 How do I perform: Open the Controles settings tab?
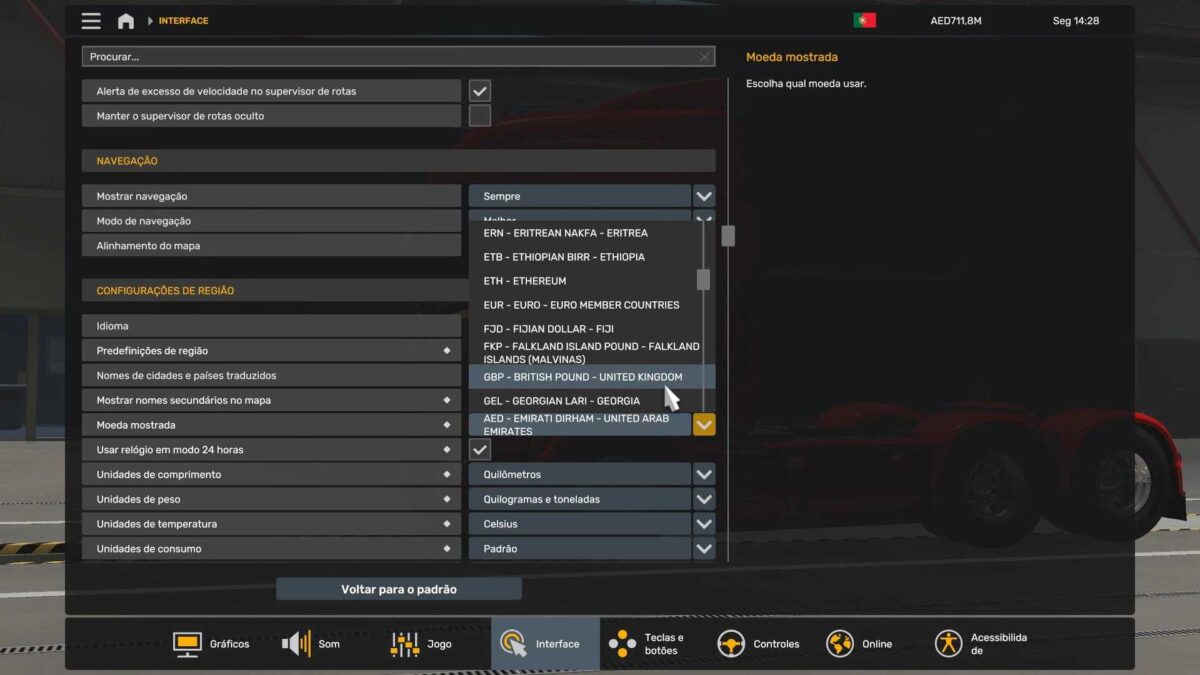point(759,643)
